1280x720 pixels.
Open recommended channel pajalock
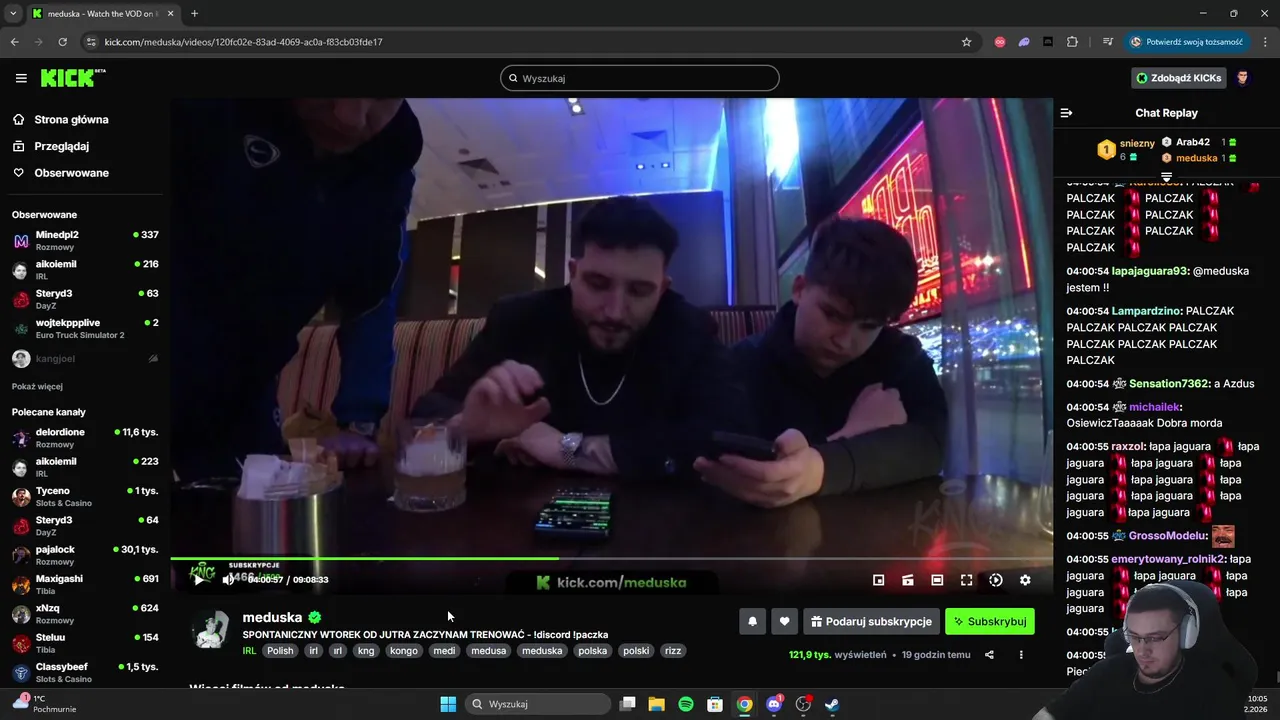coord(86,555)
